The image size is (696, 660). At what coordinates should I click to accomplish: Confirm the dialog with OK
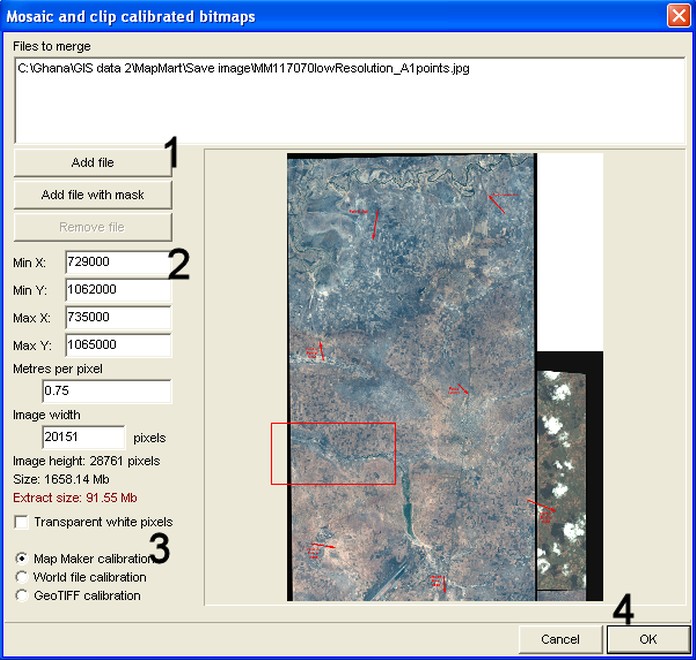(x=647, y=639)
